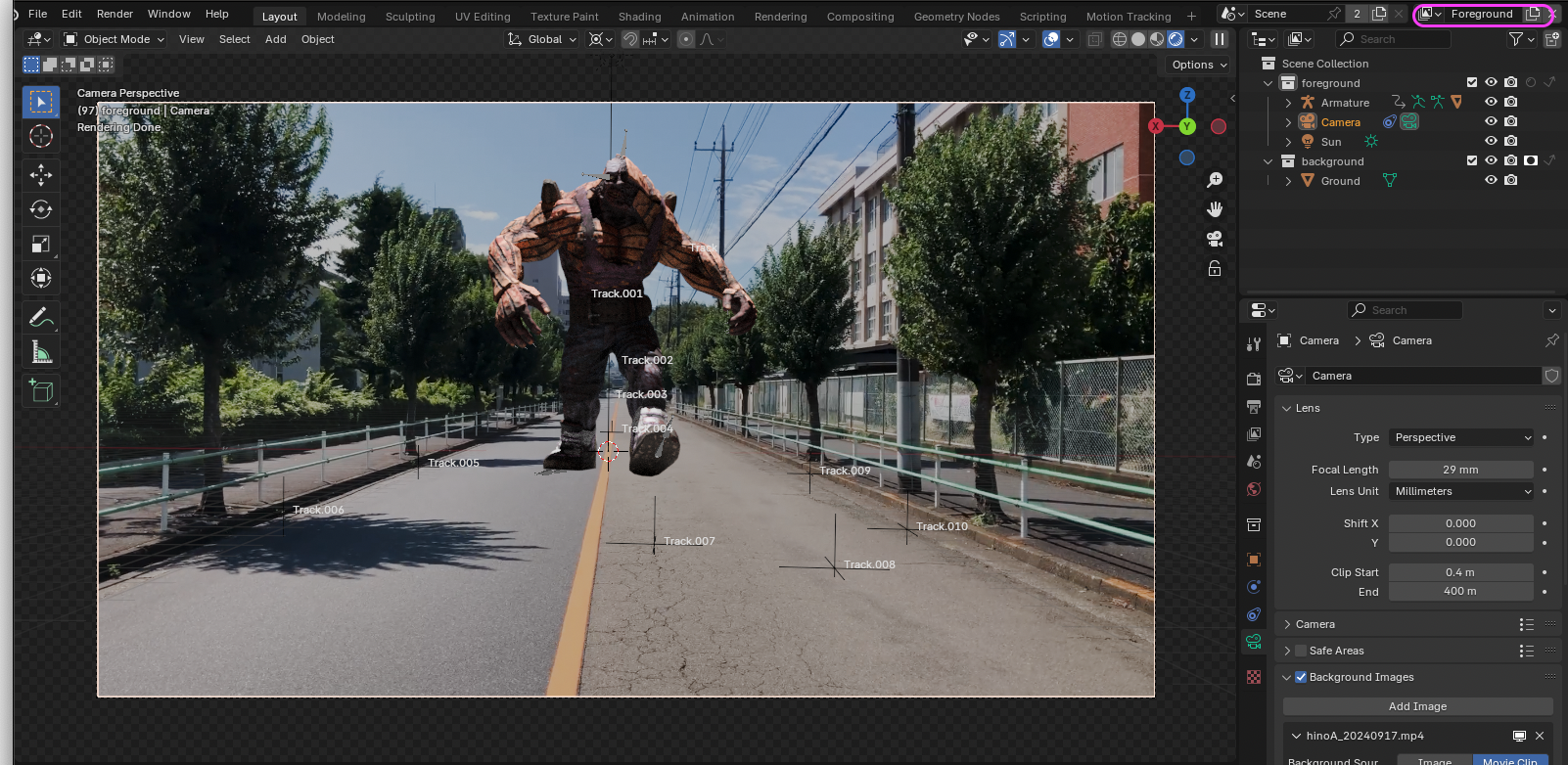Hide the Armature in the viewport
The height and width of the screenshot is (765, 1568).
1491,102
